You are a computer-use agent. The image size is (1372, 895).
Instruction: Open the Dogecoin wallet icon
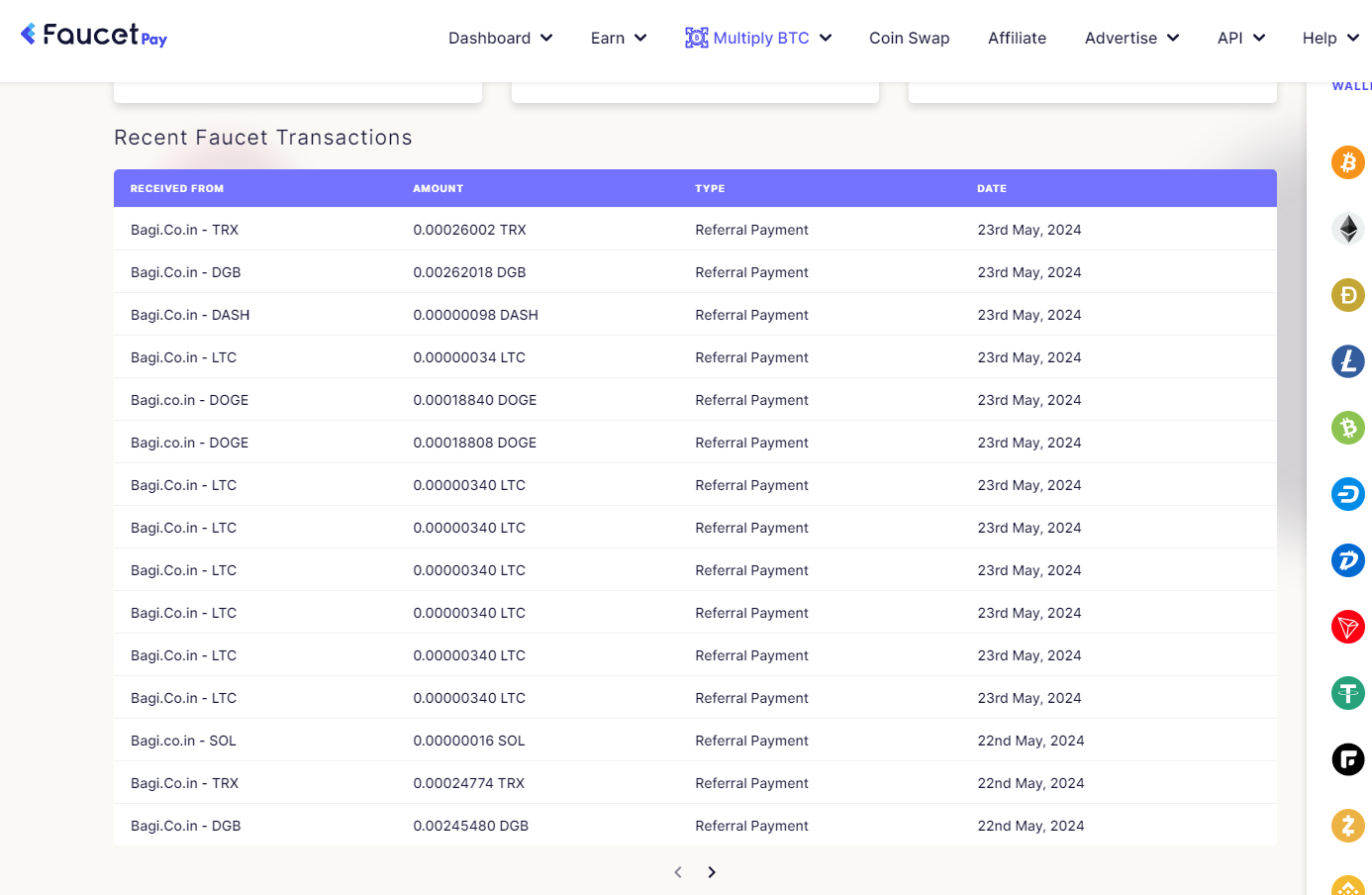coord(1347,295)
